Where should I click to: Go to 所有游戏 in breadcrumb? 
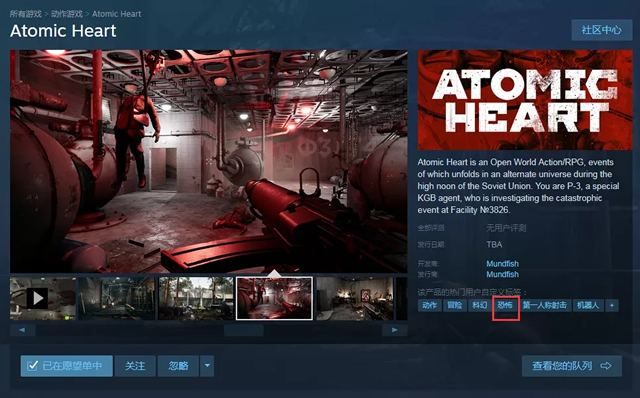[26, 14]
